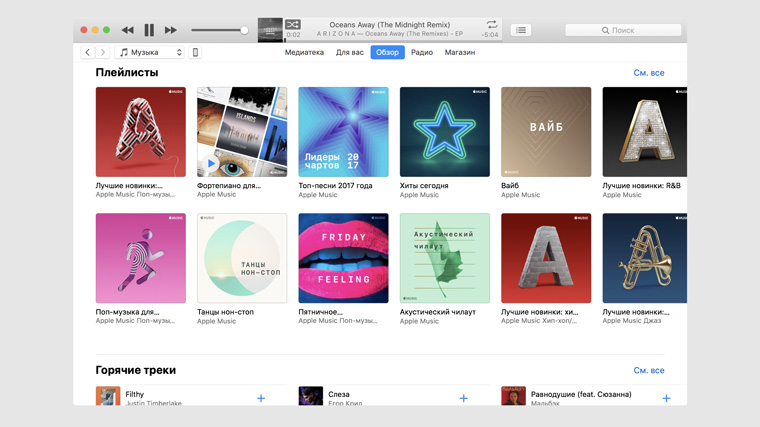
Task: Open the brass trumpet A jazz cover
Action: (x=645, y=258)
